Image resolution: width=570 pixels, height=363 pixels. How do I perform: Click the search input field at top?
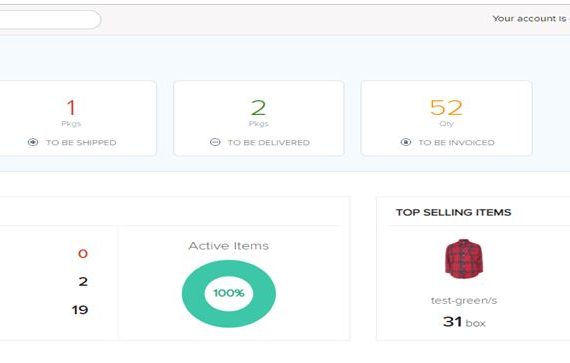click(50, 20)
